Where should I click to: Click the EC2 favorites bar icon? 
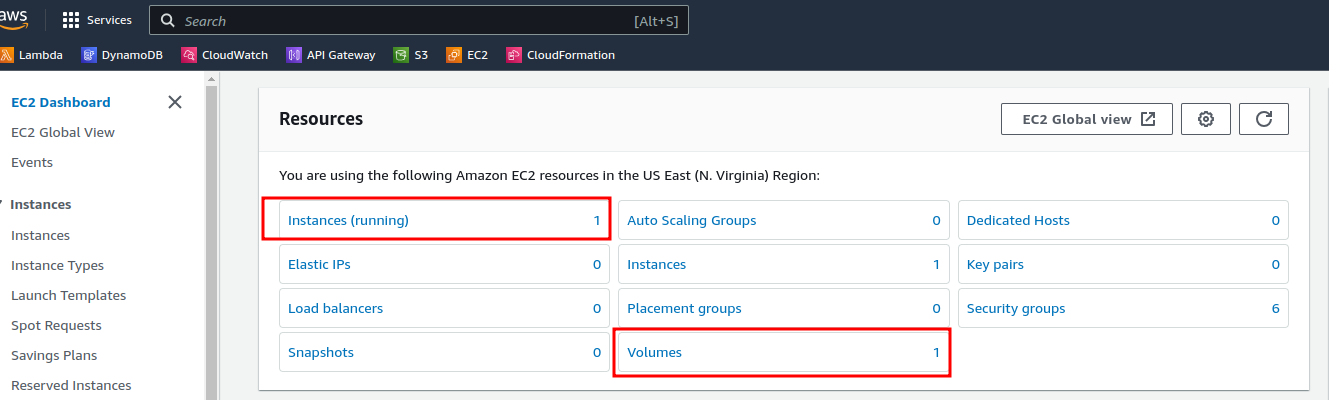(x=454, y=55)
